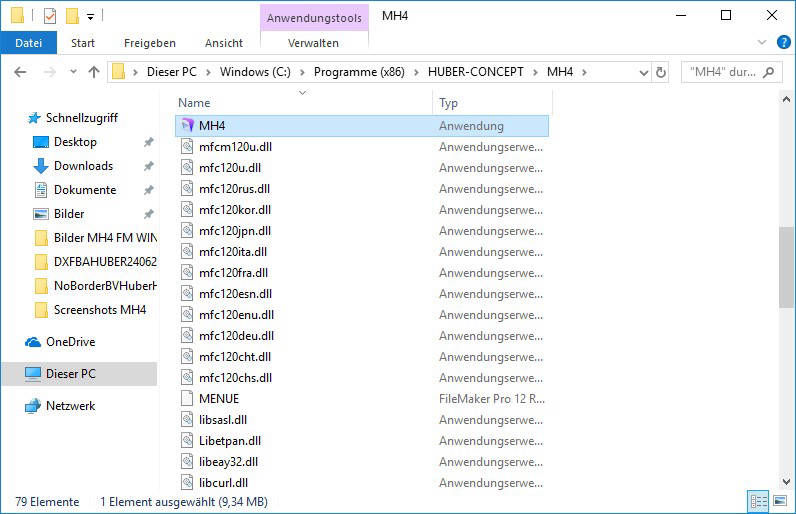Click the MH4 application icon
Viewport: 796px width, 514px height.
pos(187,126)
